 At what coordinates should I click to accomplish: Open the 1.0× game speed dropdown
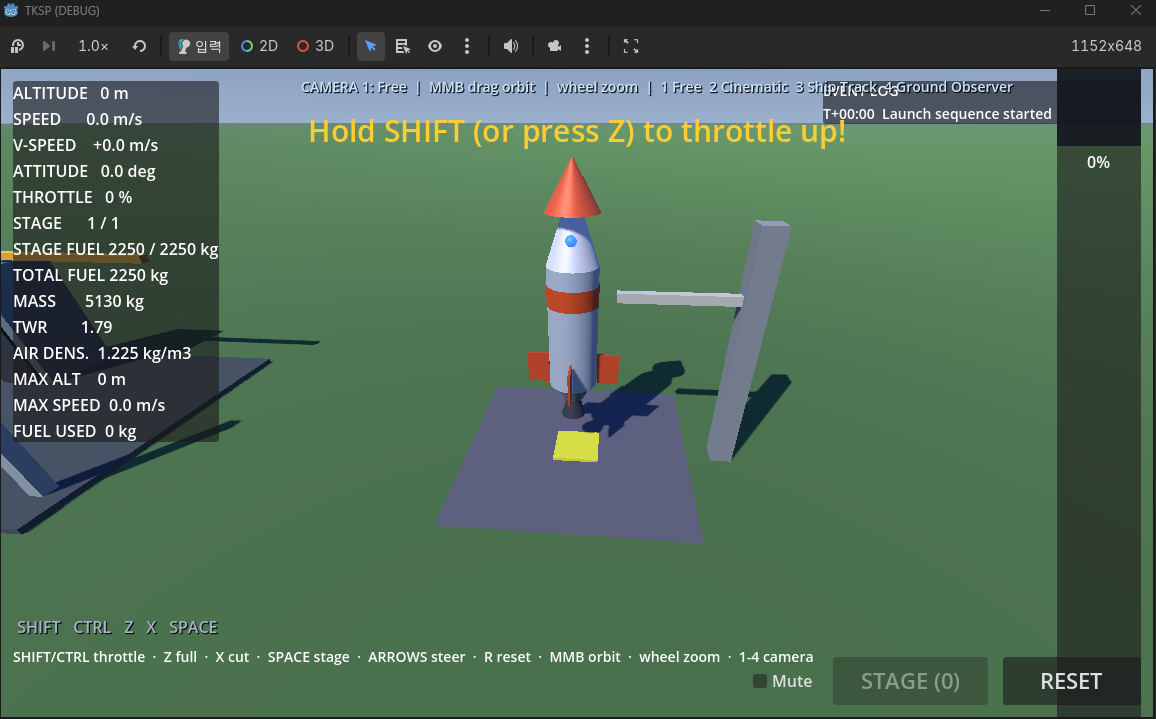tap(94, 46)
